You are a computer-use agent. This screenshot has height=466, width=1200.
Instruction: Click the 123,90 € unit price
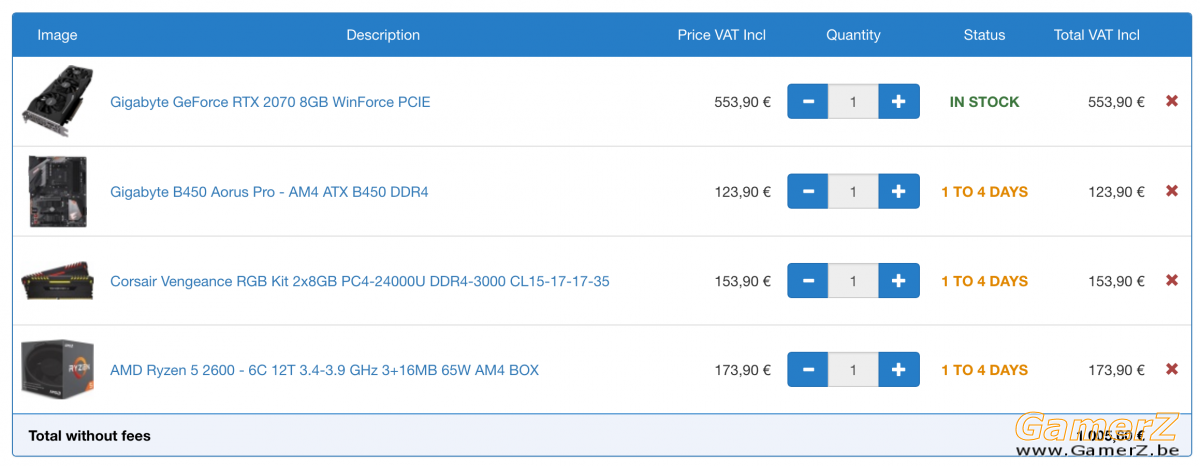[742, 192]
